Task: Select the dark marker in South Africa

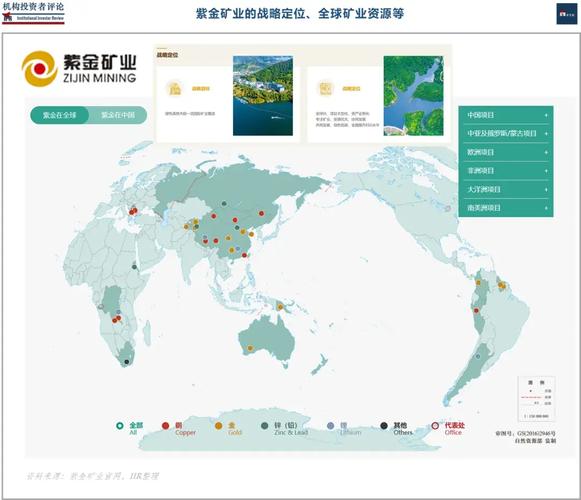Action: [127, 361]
